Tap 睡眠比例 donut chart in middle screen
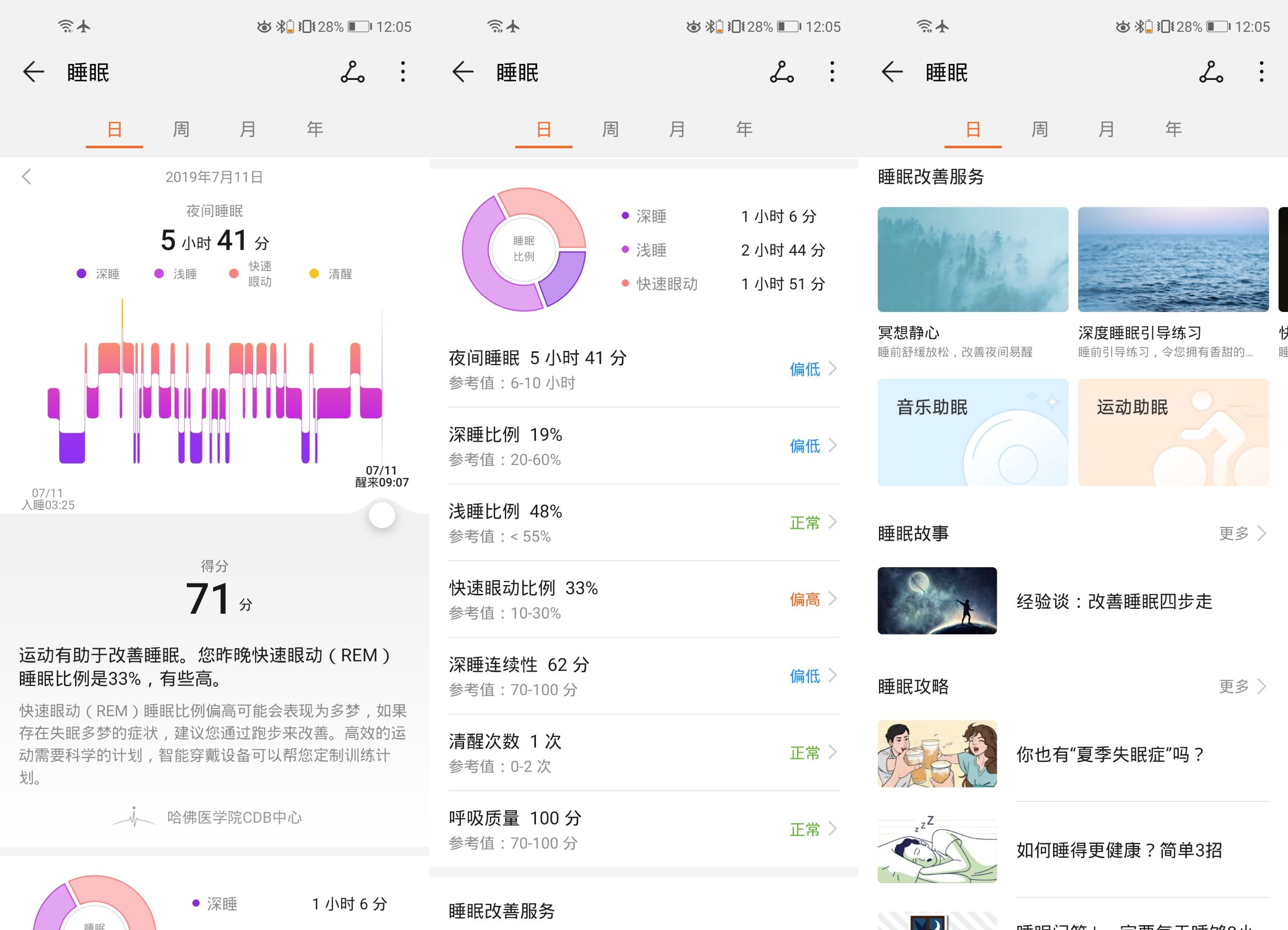Viewport: 1288px width, 930px height. point(524,249)
